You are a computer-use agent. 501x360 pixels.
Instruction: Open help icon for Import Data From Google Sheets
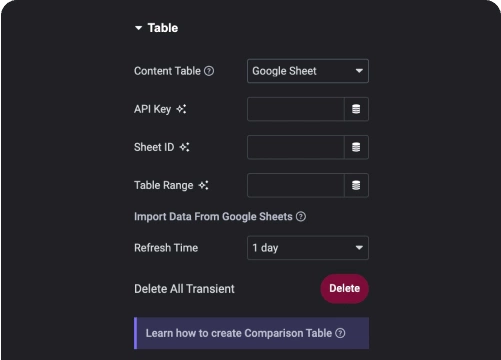pos(301,217)
